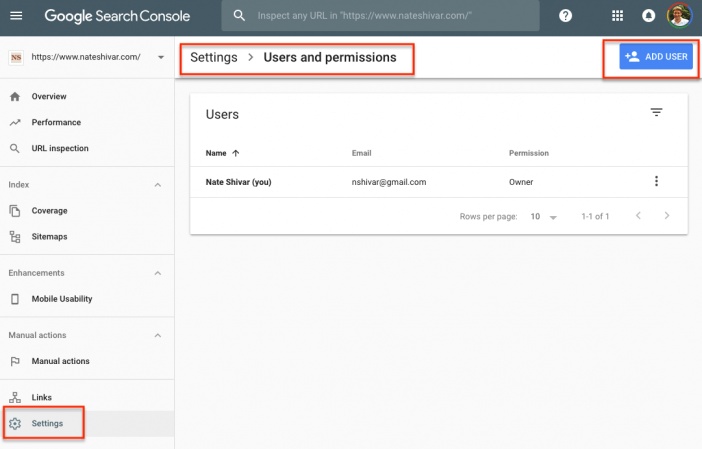Open the Users table filter icon
Image resolution: width=702 pixels, height=449 pixels.
pyautogui.click(x=656, y=112)
